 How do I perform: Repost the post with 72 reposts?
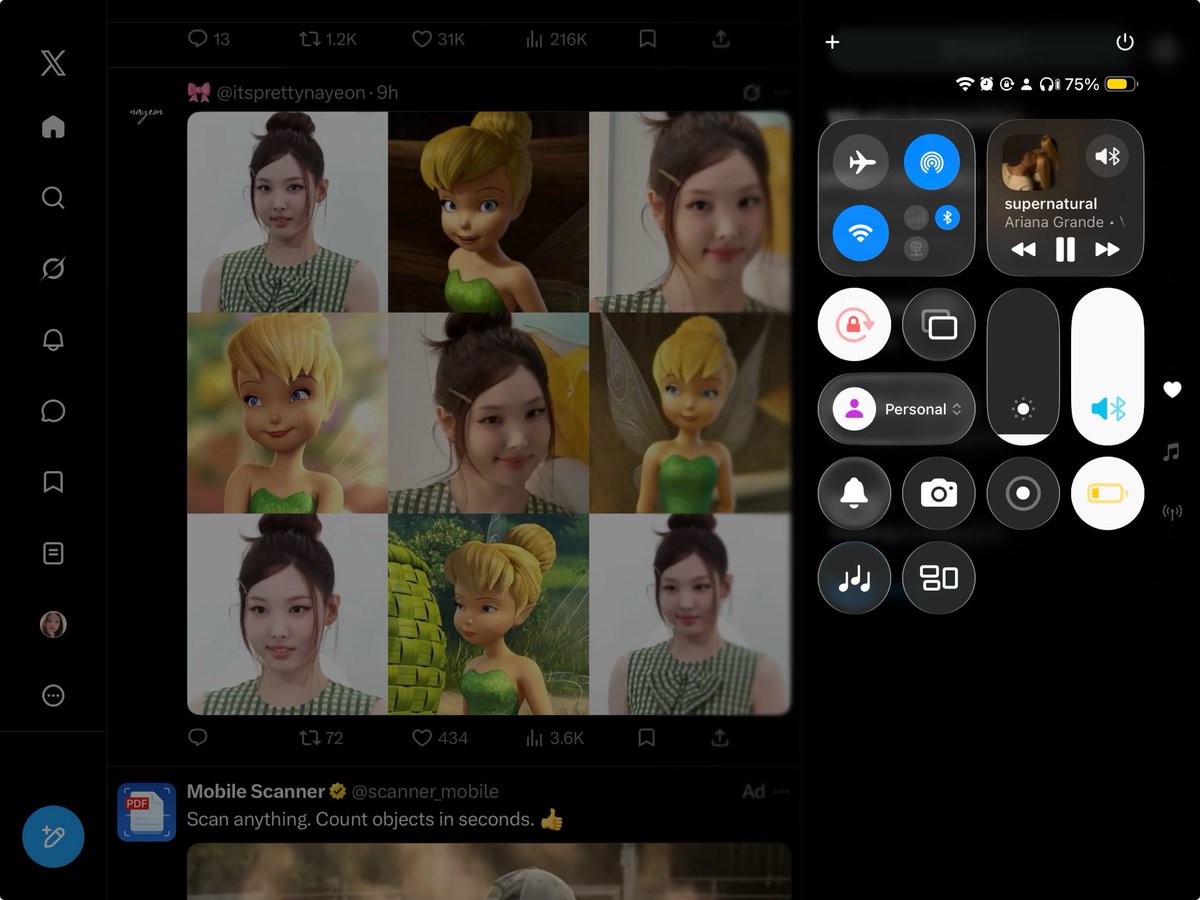[x=321, y=738]
